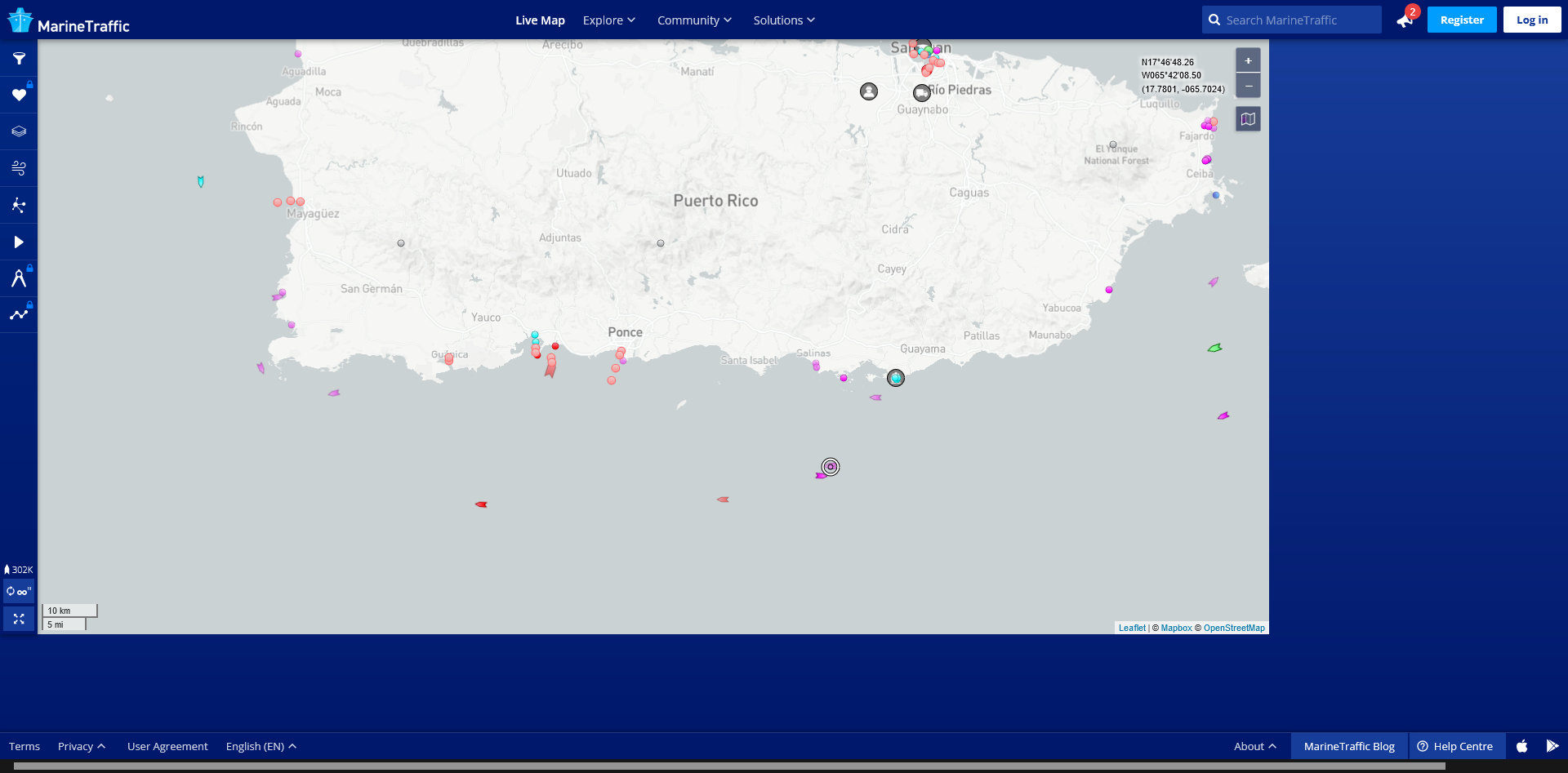Open the map style selector icon
Image resolution: width=1568 pixels, height=773 pixels.
coord(1248,119)
